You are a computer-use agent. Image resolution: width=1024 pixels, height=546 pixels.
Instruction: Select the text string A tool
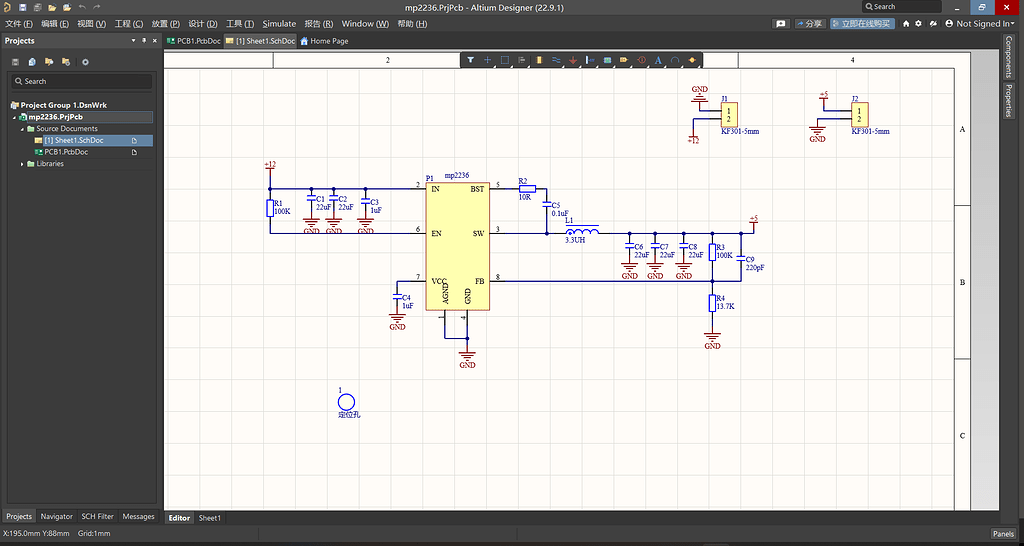coord(658,60)
